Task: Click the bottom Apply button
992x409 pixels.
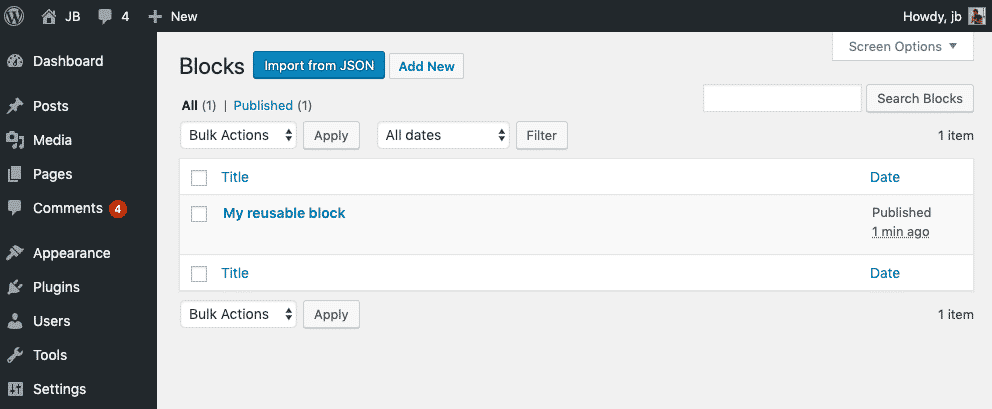Action: tap(332, 315)
